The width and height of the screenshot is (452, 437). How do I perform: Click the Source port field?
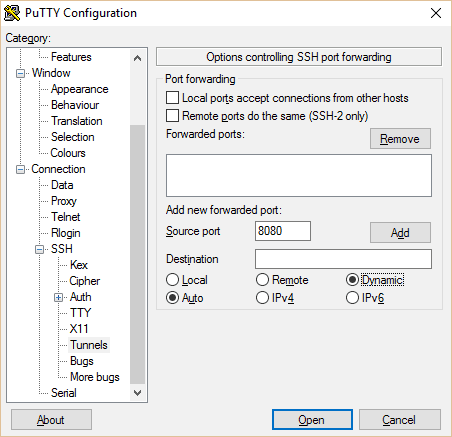[283, 231]
